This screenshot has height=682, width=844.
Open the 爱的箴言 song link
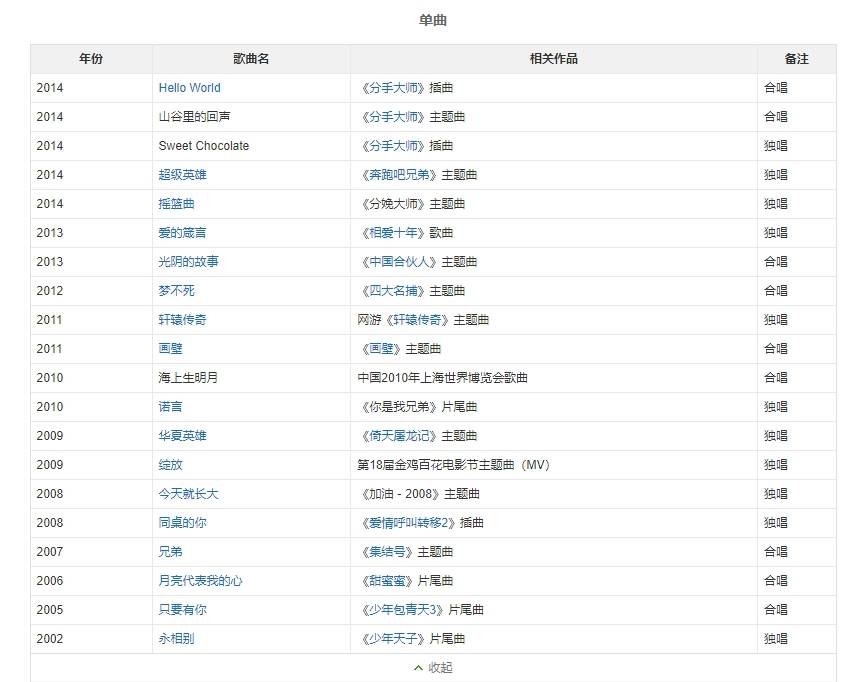point(182,233)
